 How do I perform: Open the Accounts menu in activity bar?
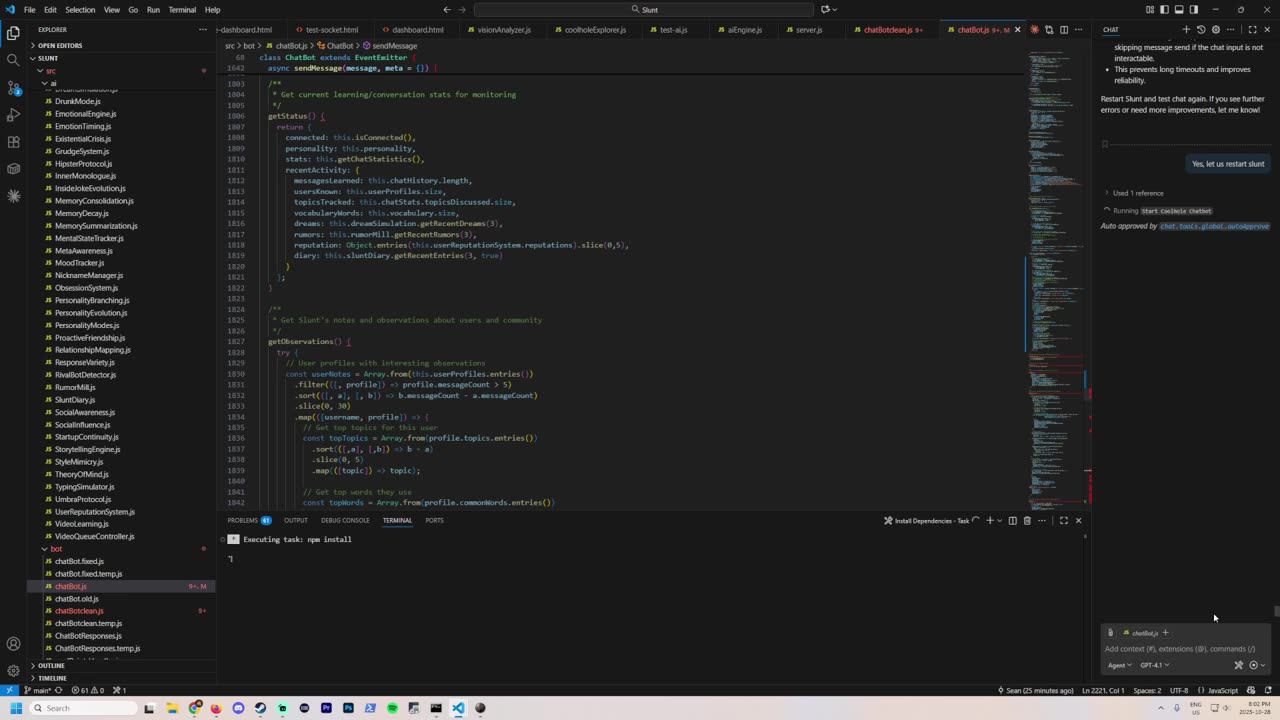(13, 644)
